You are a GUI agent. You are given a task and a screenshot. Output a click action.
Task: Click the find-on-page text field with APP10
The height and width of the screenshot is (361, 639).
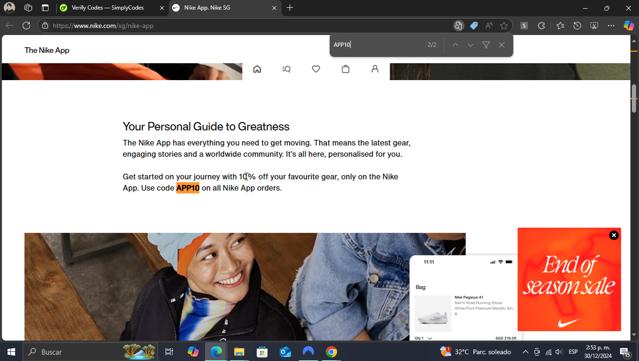pos(377,45)
